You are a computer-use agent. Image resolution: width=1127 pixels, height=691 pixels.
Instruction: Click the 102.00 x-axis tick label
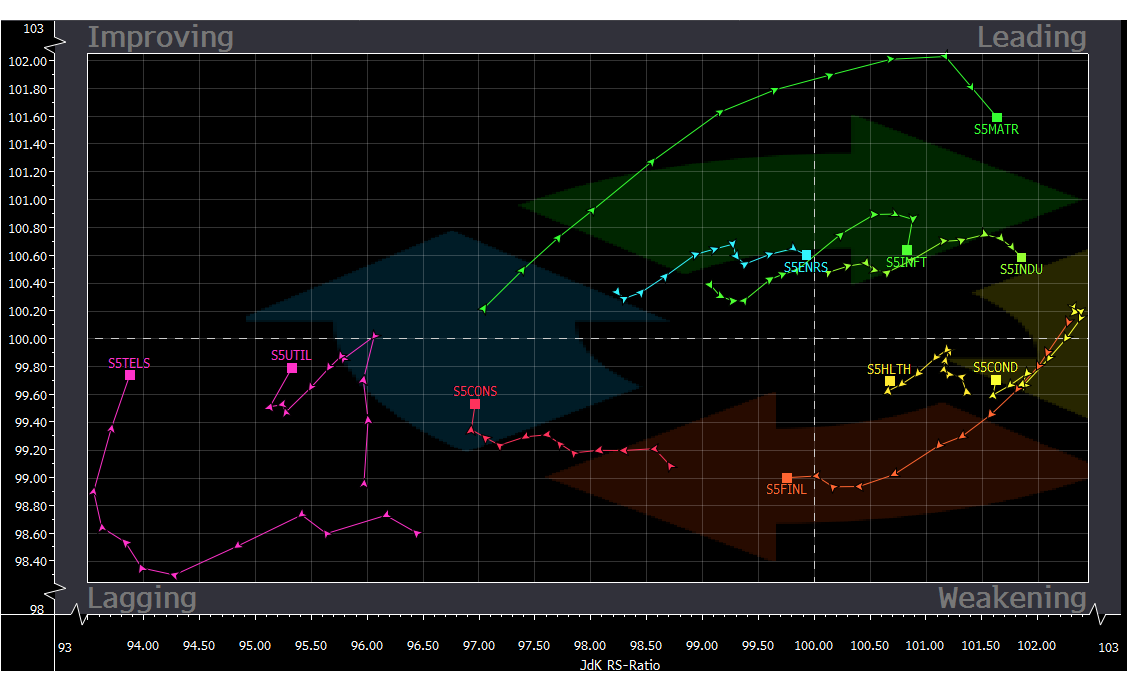(1036, 646)
